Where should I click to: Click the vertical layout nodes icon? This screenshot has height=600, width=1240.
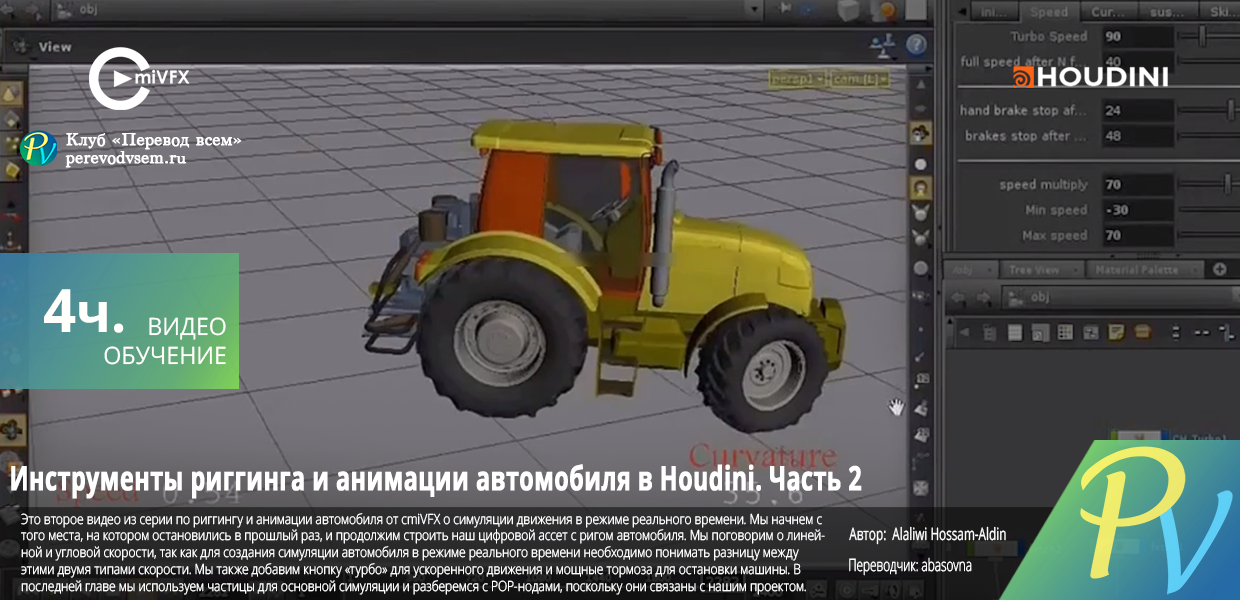[1176, 332]
